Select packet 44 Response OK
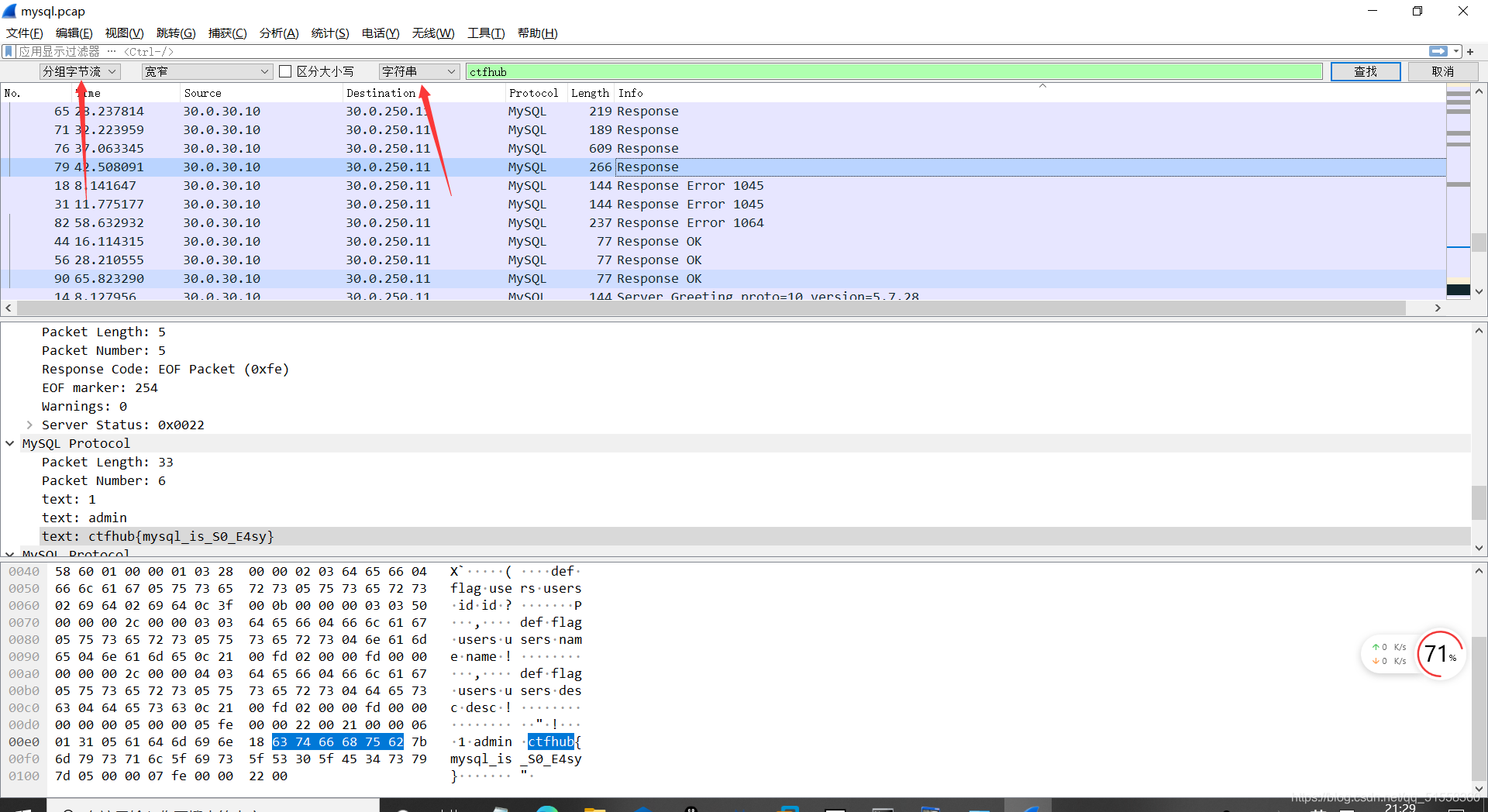This screenshot has height=812, width=1488. pos(724,242)
